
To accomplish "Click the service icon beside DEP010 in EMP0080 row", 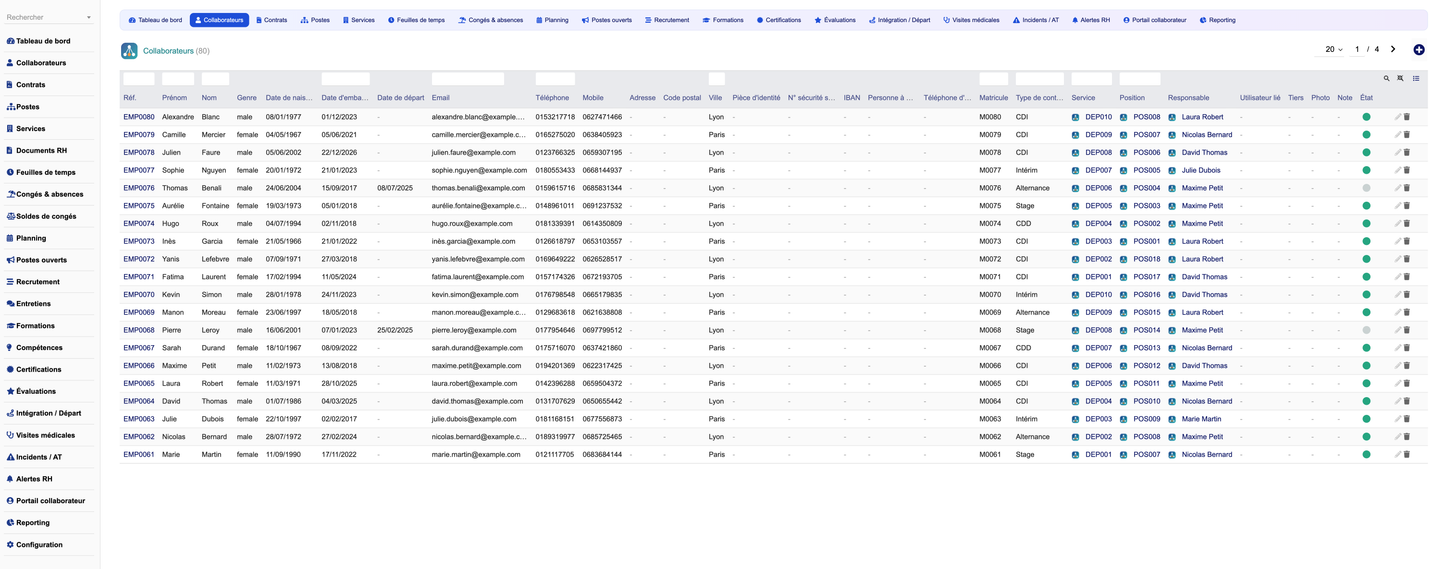I will click(x=1075, y=117).
